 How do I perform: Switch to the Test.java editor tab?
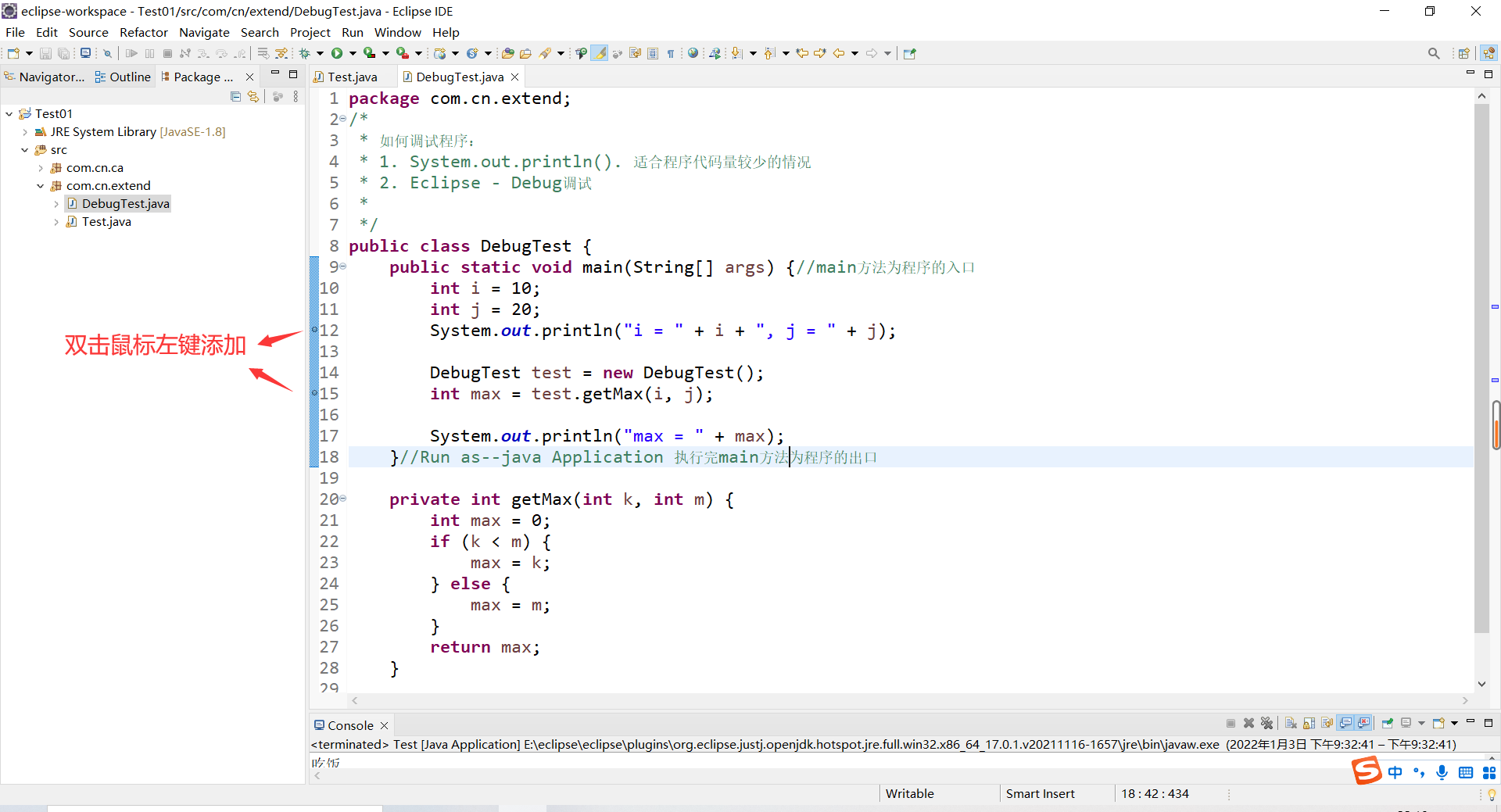[x=352, y=76]
